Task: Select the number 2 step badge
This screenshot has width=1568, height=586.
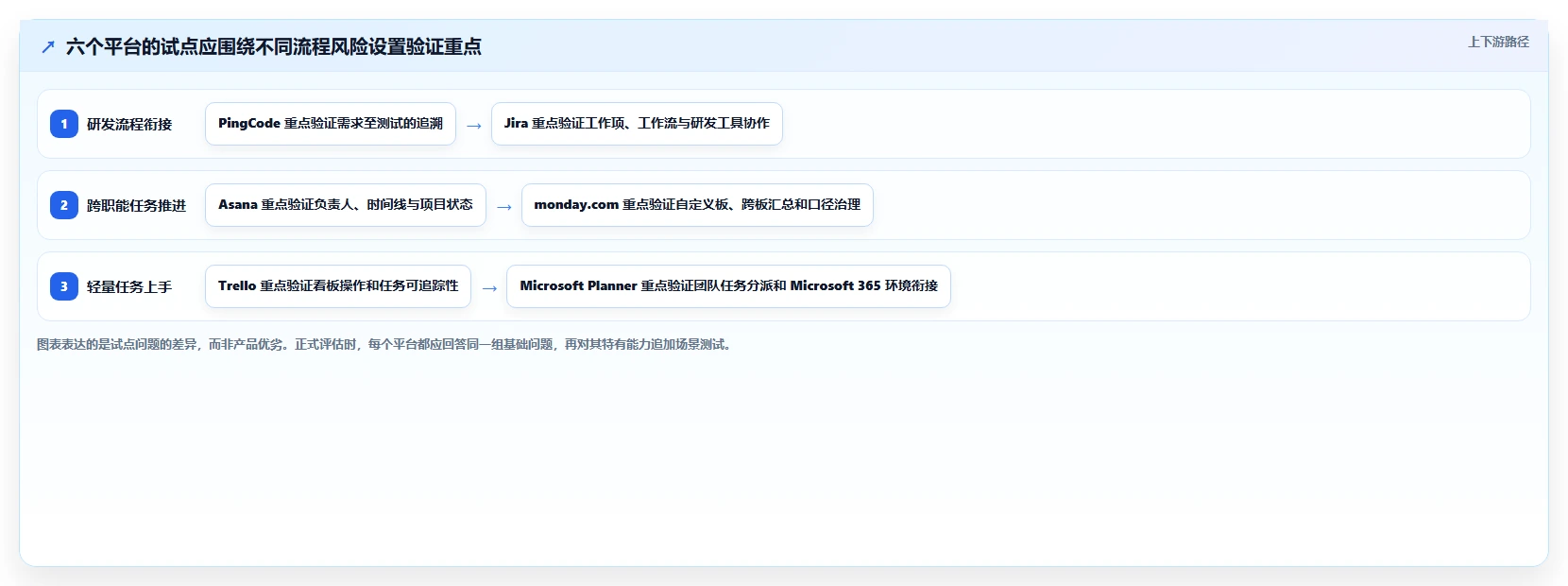Action: point(64,205)
